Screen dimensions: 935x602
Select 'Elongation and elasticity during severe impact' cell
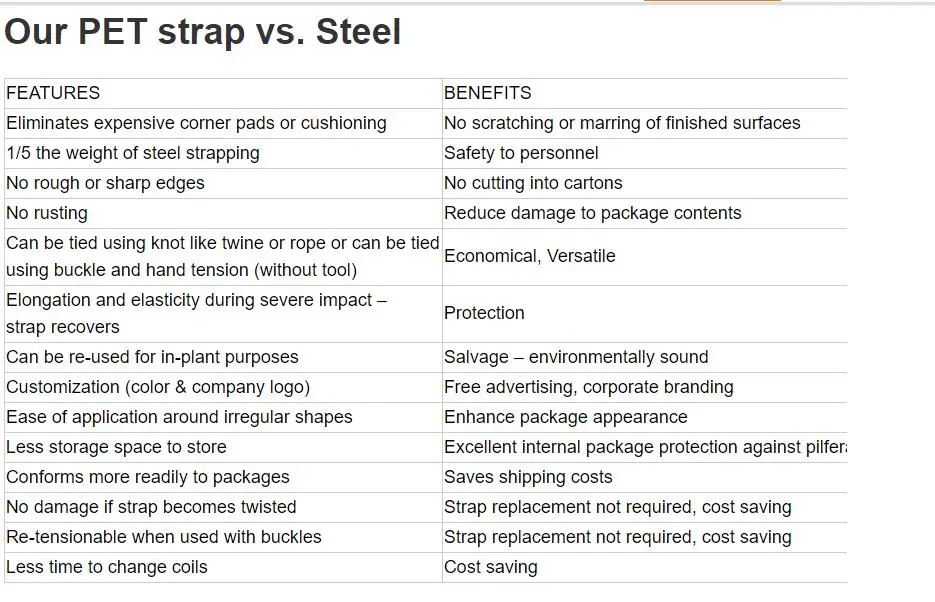point(223,314)
